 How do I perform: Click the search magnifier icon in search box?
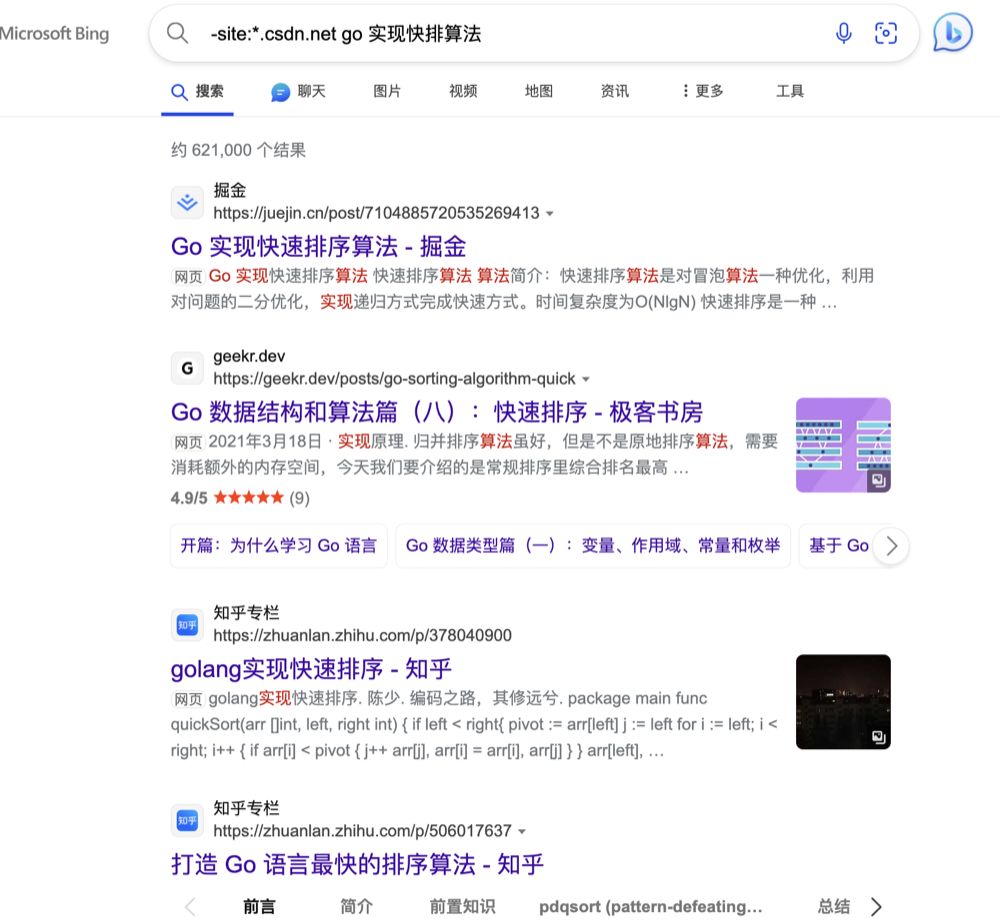178,33
